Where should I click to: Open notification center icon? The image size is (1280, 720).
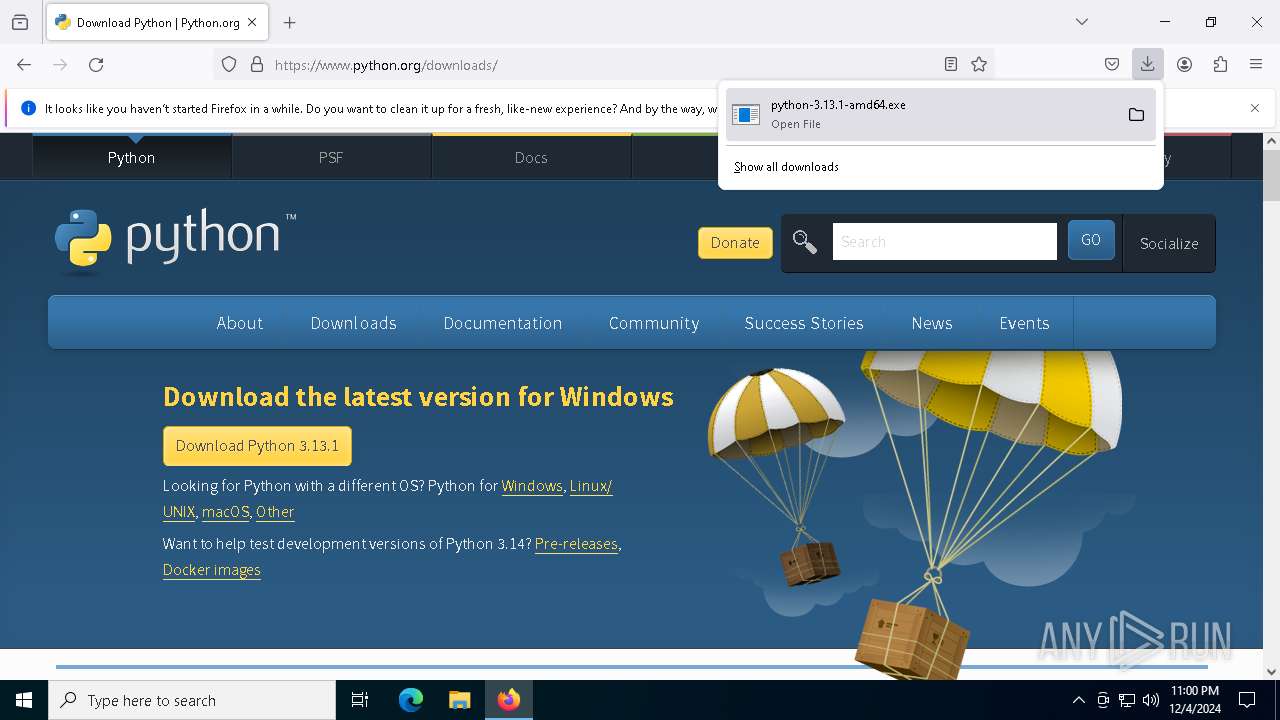1247,700
